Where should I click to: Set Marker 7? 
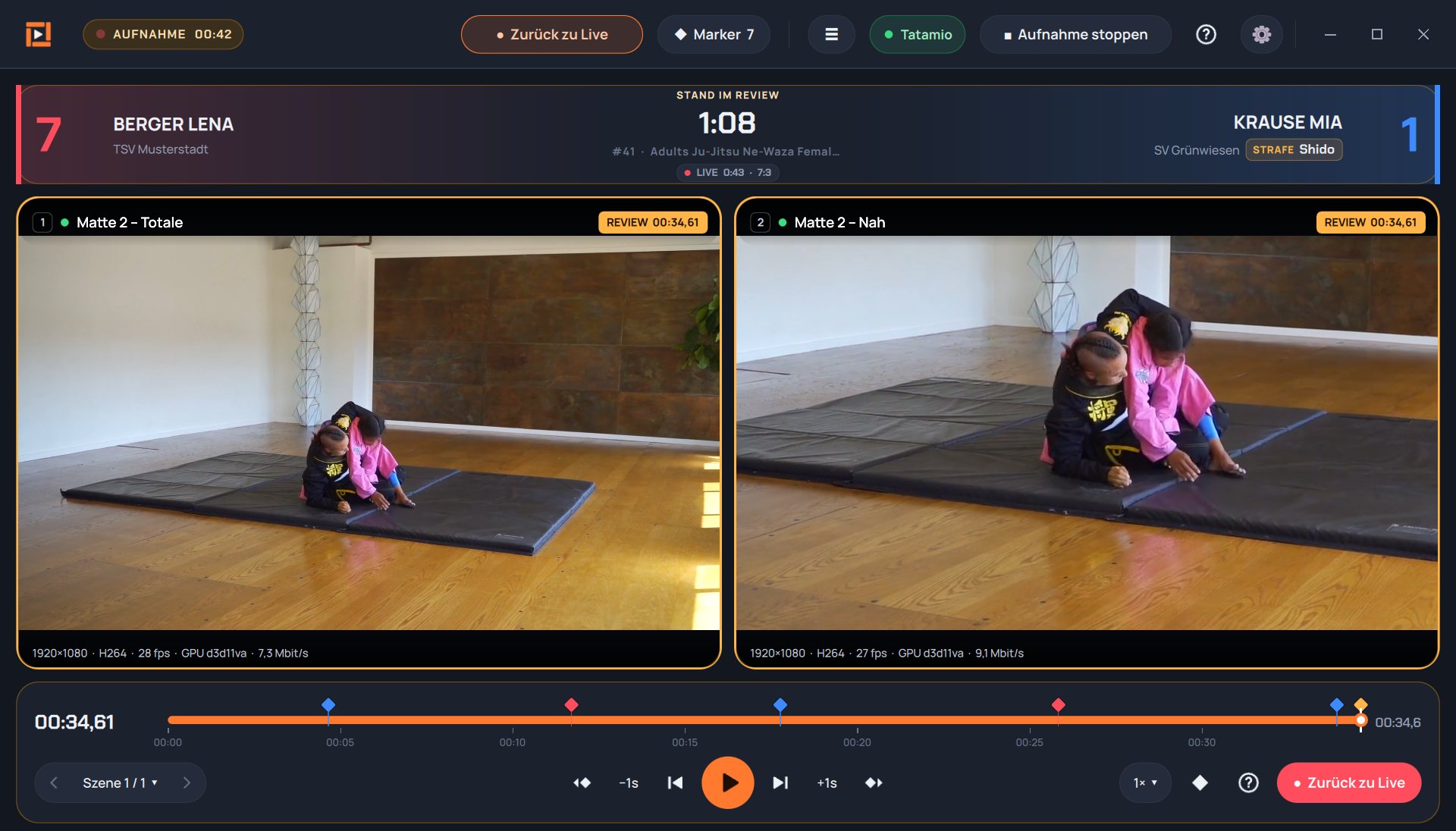714,34
